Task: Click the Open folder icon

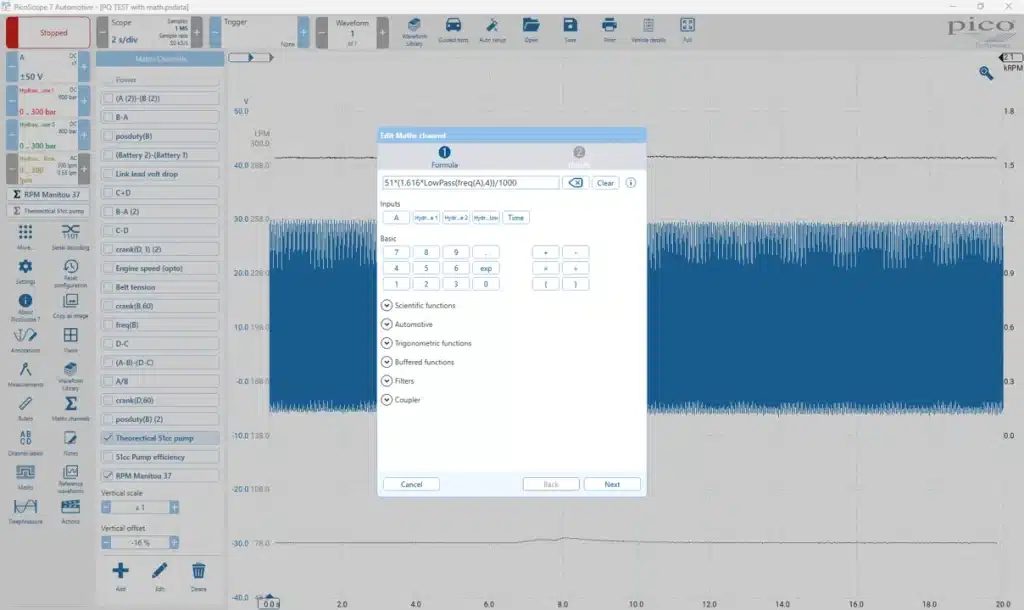Action: coord(531,30)
